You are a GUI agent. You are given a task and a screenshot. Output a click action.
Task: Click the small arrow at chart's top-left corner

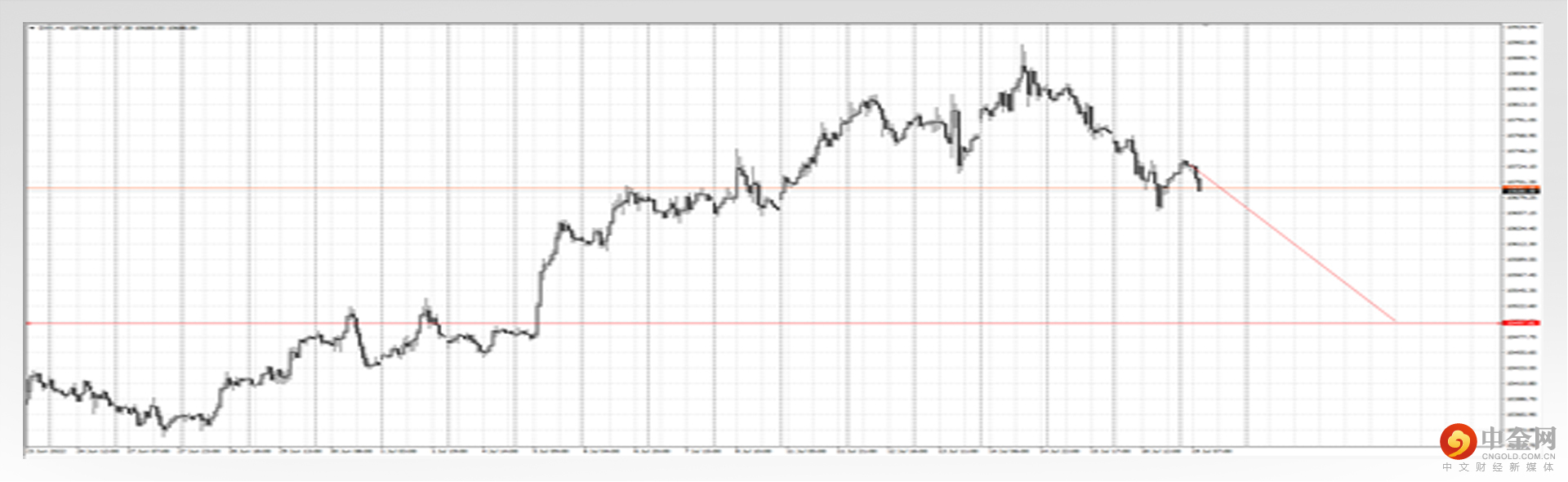tap(32, 29)
